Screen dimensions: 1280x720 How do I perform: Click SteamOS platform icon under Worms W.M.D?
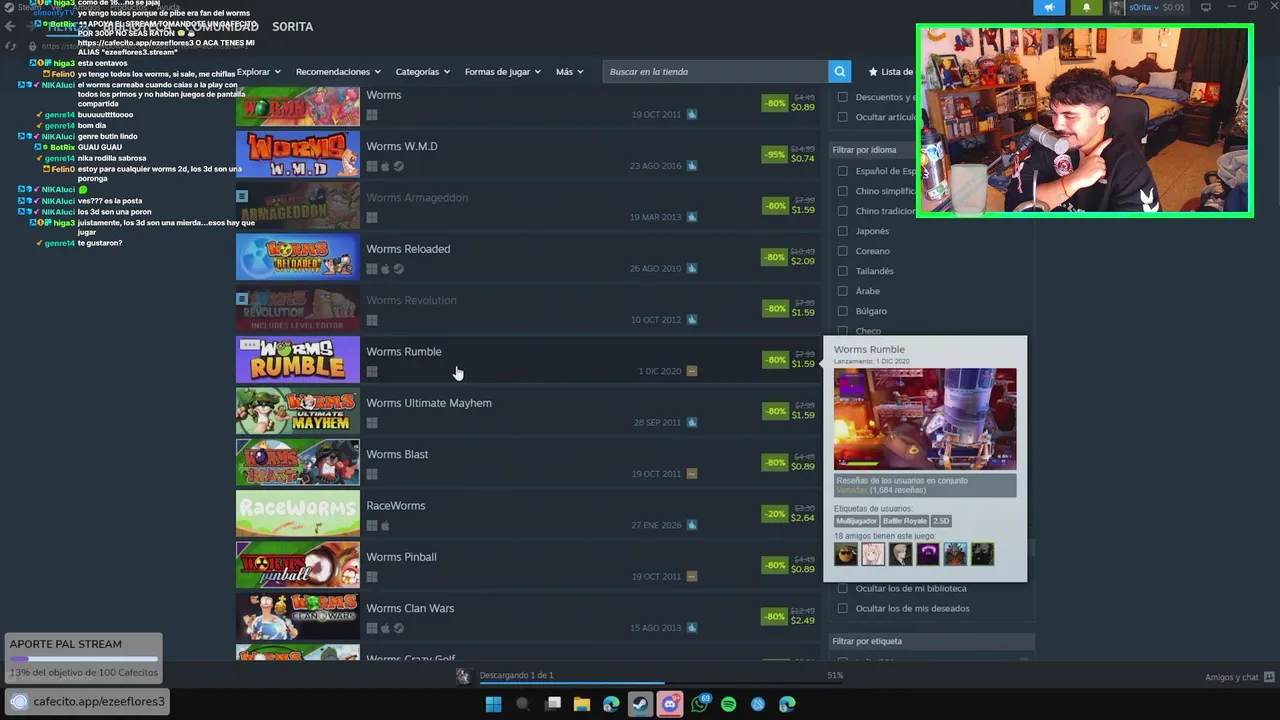pos(399,166)
